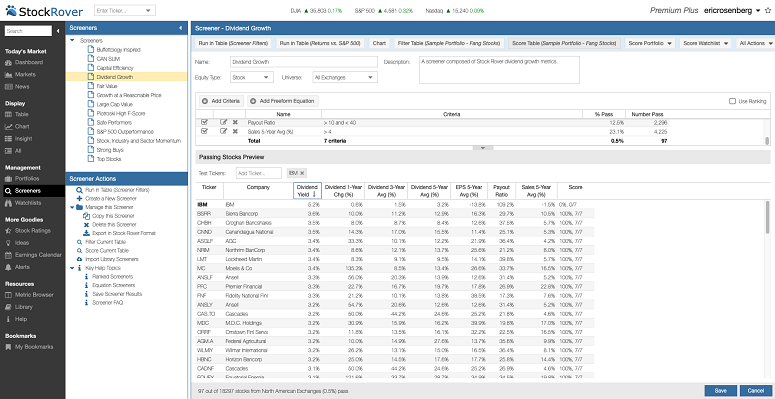Screen dimensions: 775x399
Task: Click the Save button
Action: click(x=721, y=391)
